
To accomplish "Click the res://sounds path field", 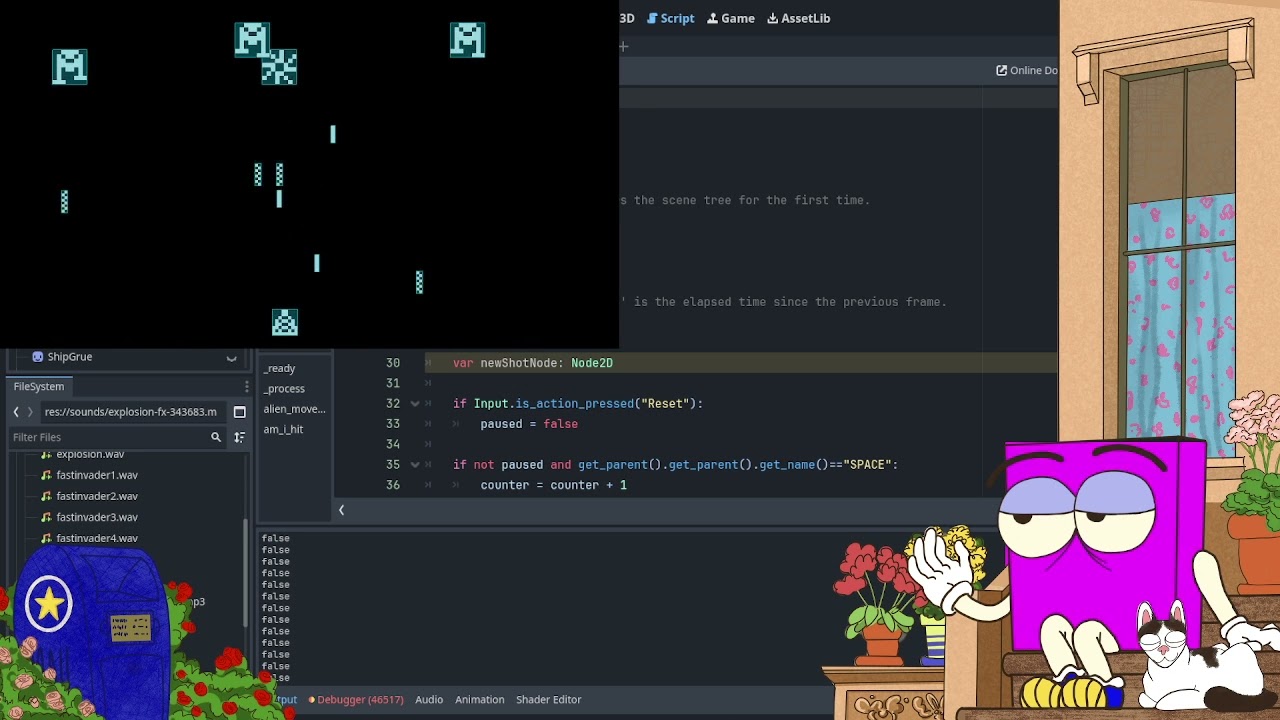I will pyautogui.click(x=130, y=412).
